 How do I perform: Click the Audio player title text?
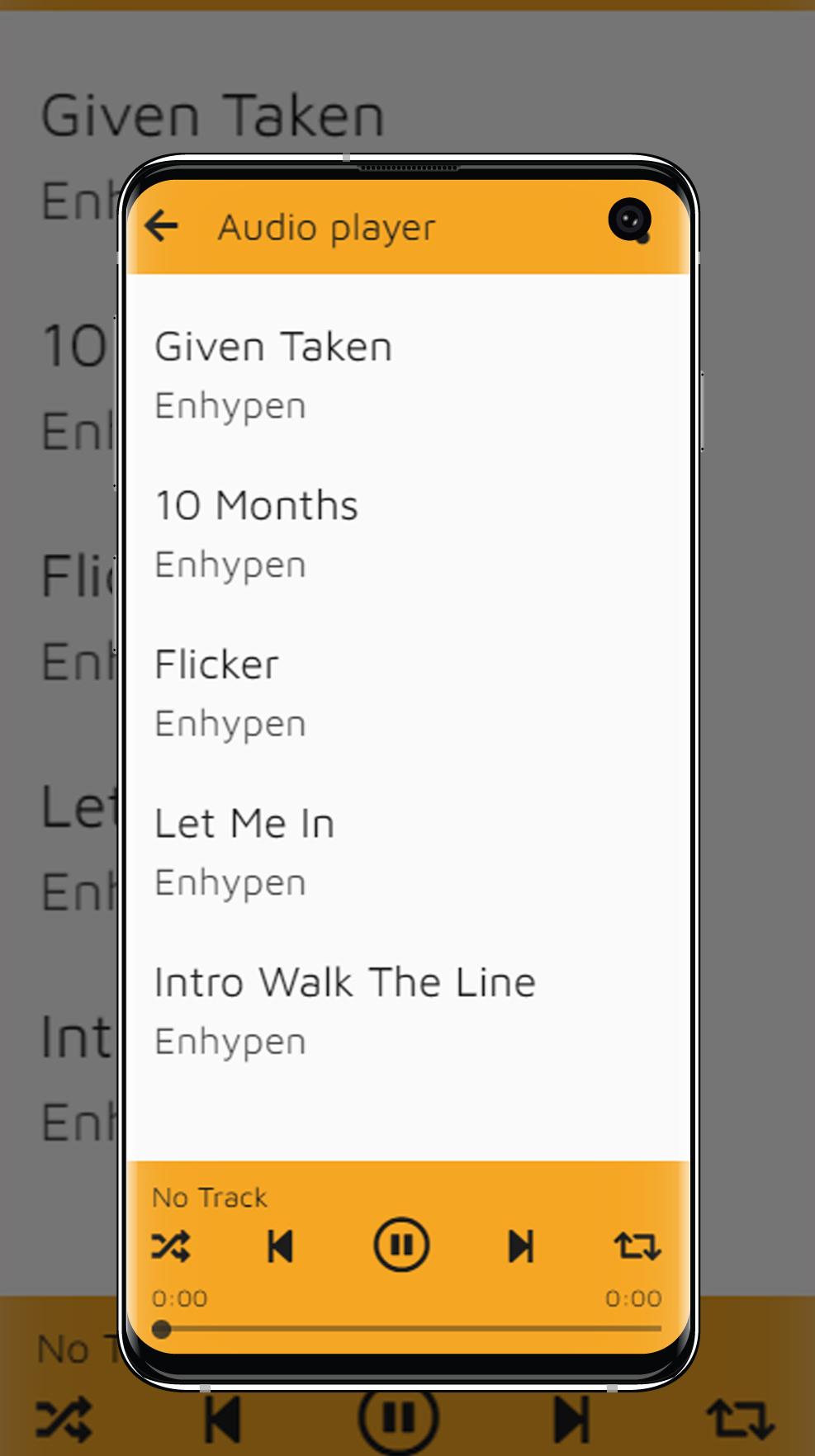[326, 228]
